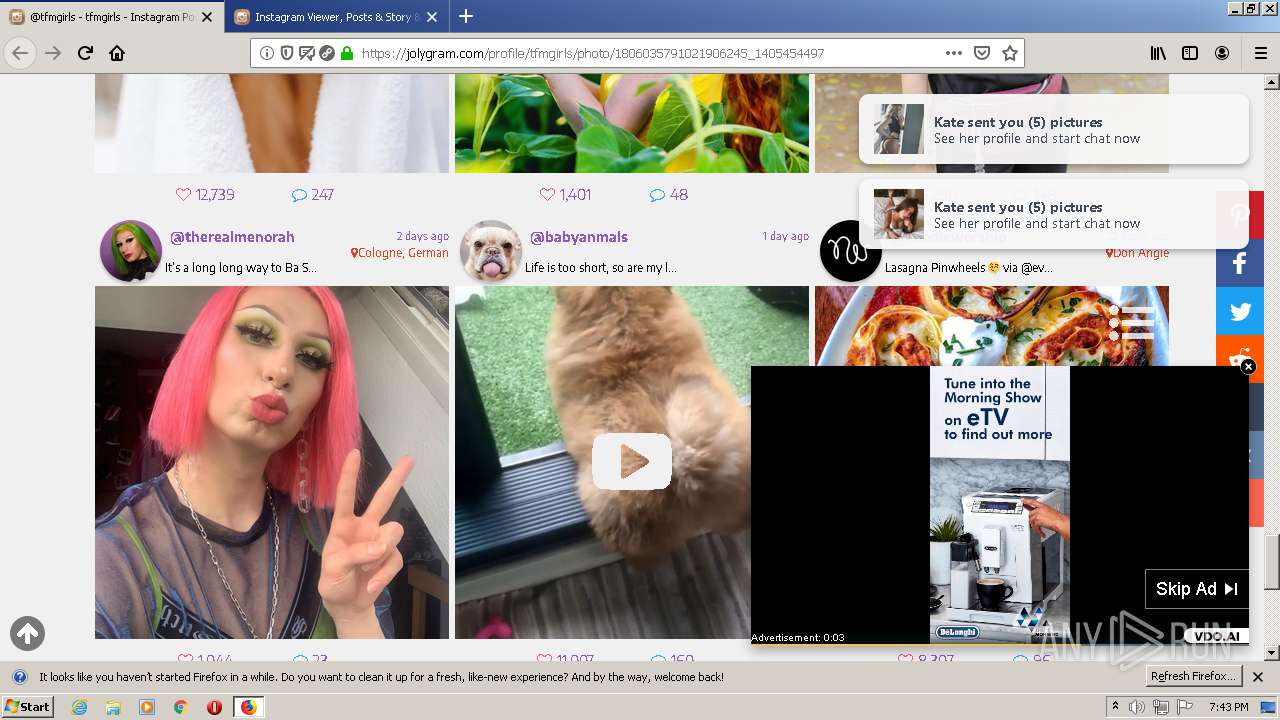Open first Kate sent you pictures notification
Viewport: 1280px width, 720px height.
1054,129
